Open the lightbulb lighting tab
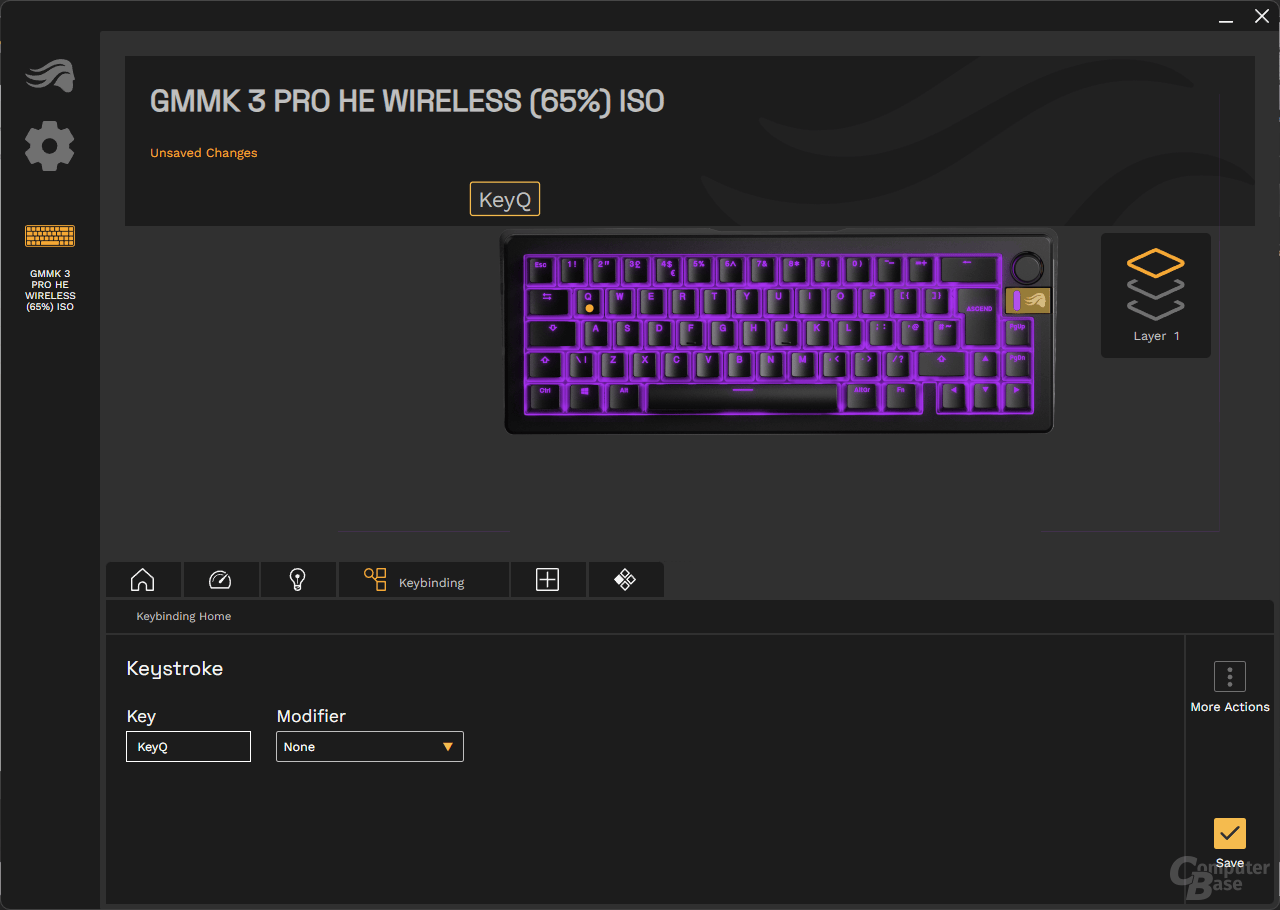 click(297, 580)
